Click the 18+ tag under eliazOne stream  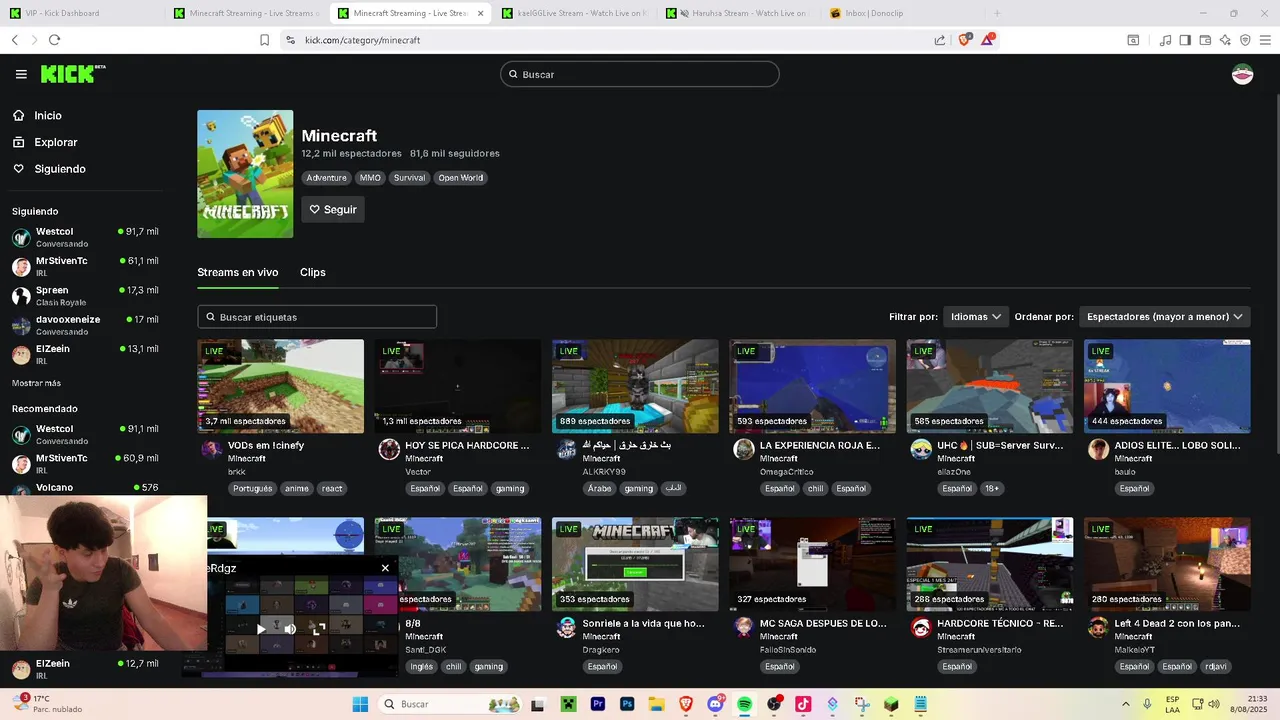(991, 489)
